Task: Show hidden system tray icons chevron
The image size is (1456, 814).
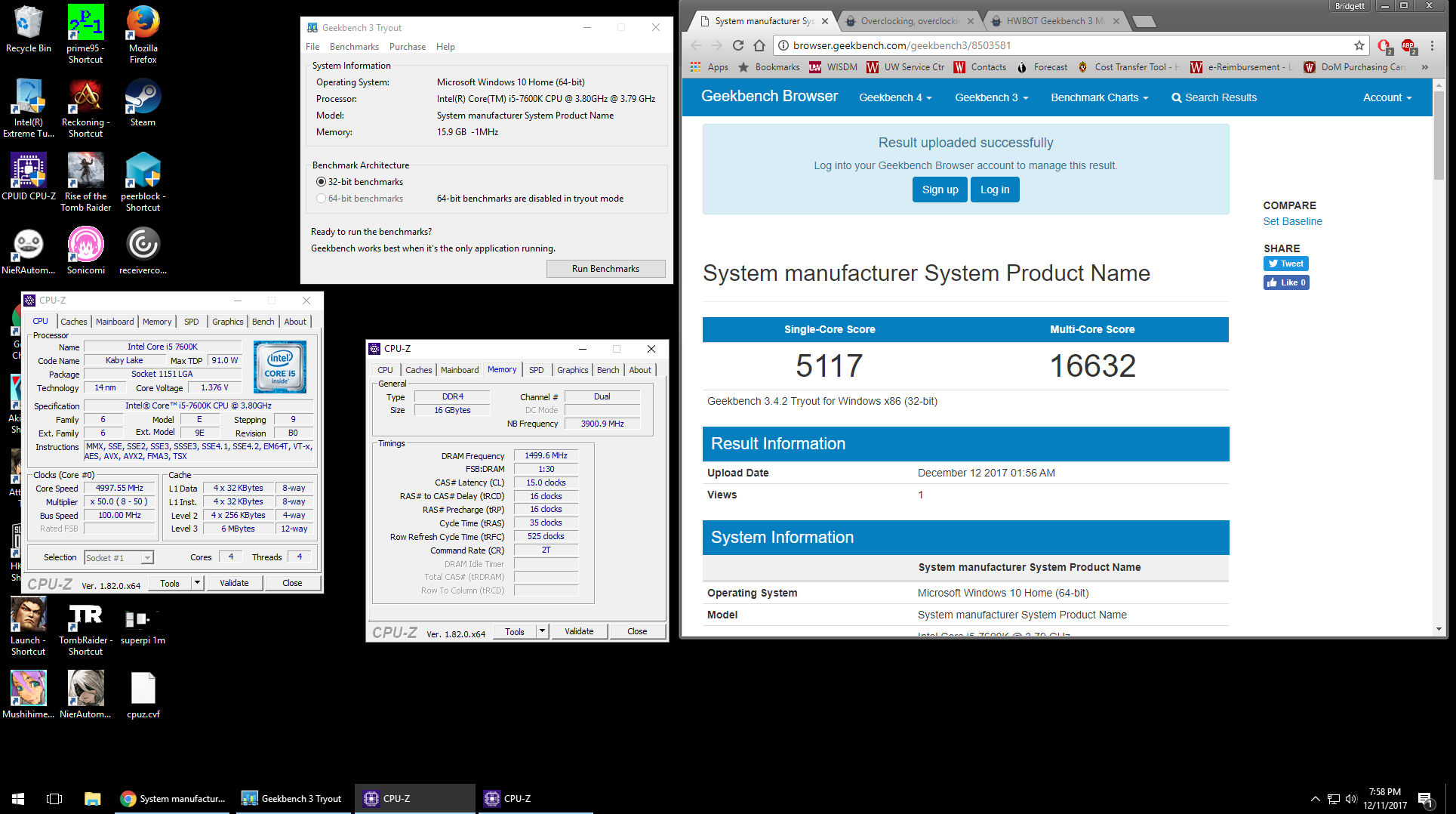Action: tap(1315, 799)
